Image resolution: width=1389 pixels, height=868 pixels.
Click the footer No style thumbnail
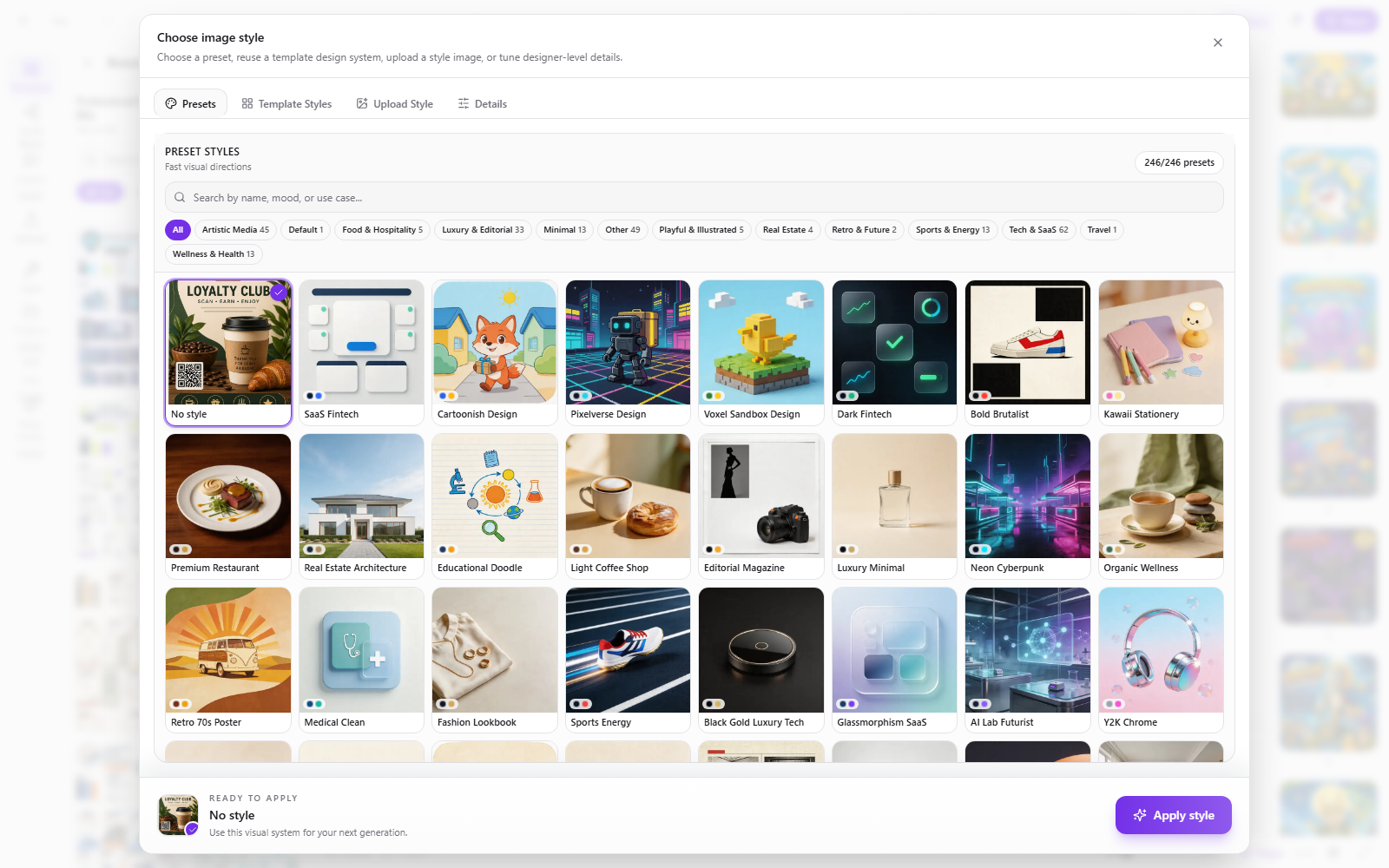coord(178,815)
